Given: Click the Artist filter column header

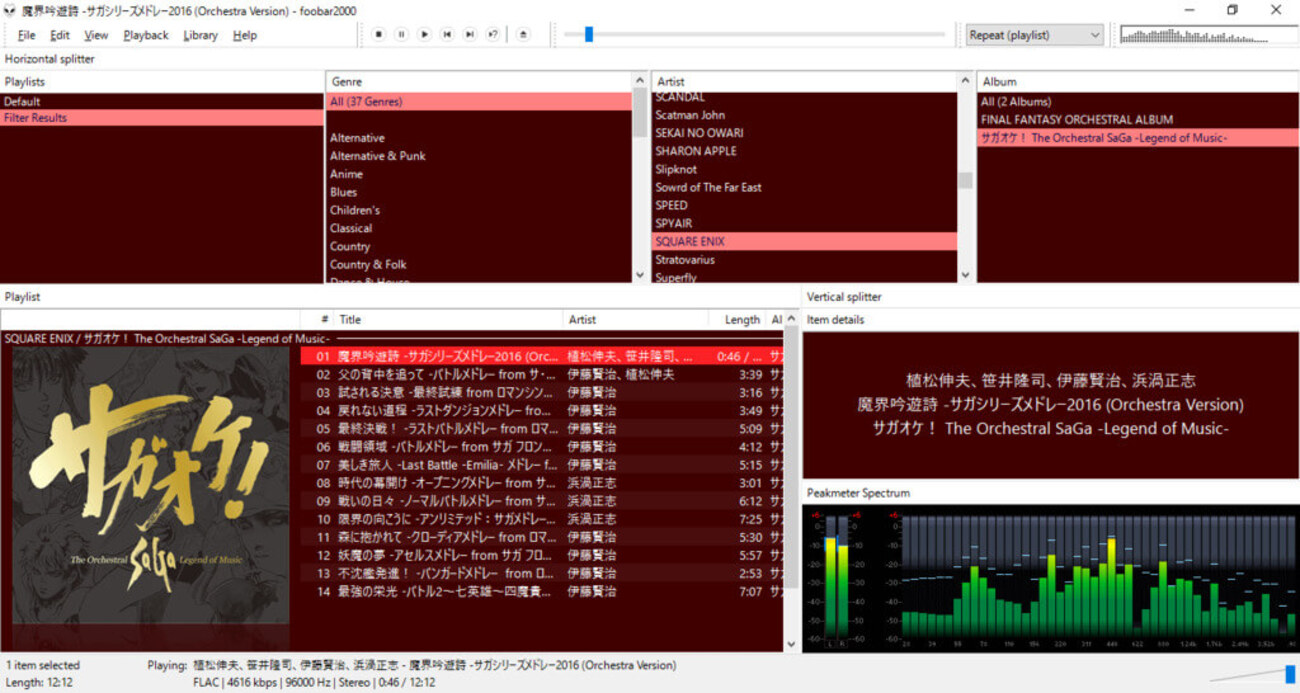Looking at the screenshot, I should [x=804, y=82].
